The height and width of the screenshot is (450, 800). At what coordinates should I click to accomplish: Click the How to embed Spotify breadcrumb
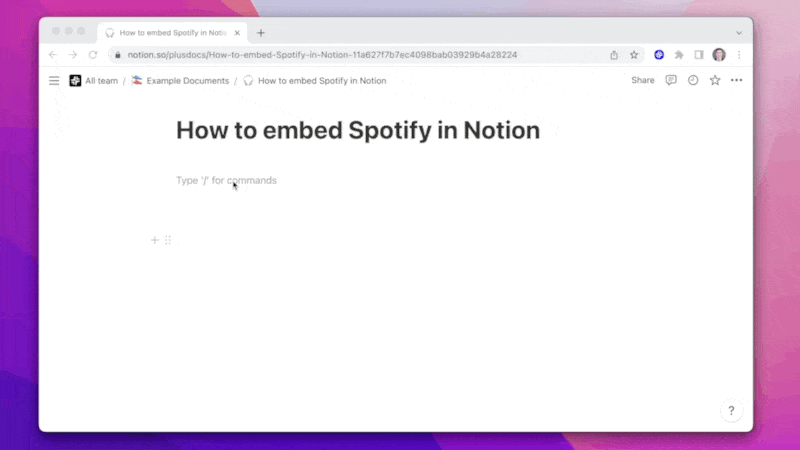point(321,81)
